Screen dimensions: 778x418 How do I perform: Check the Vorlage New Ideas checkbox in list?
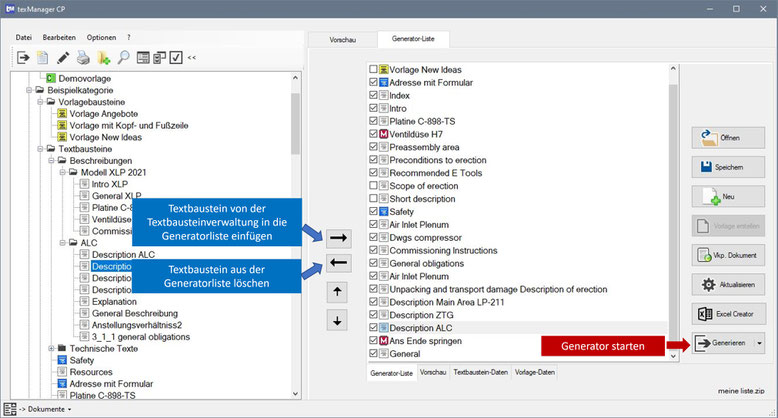tap(373, 69)
